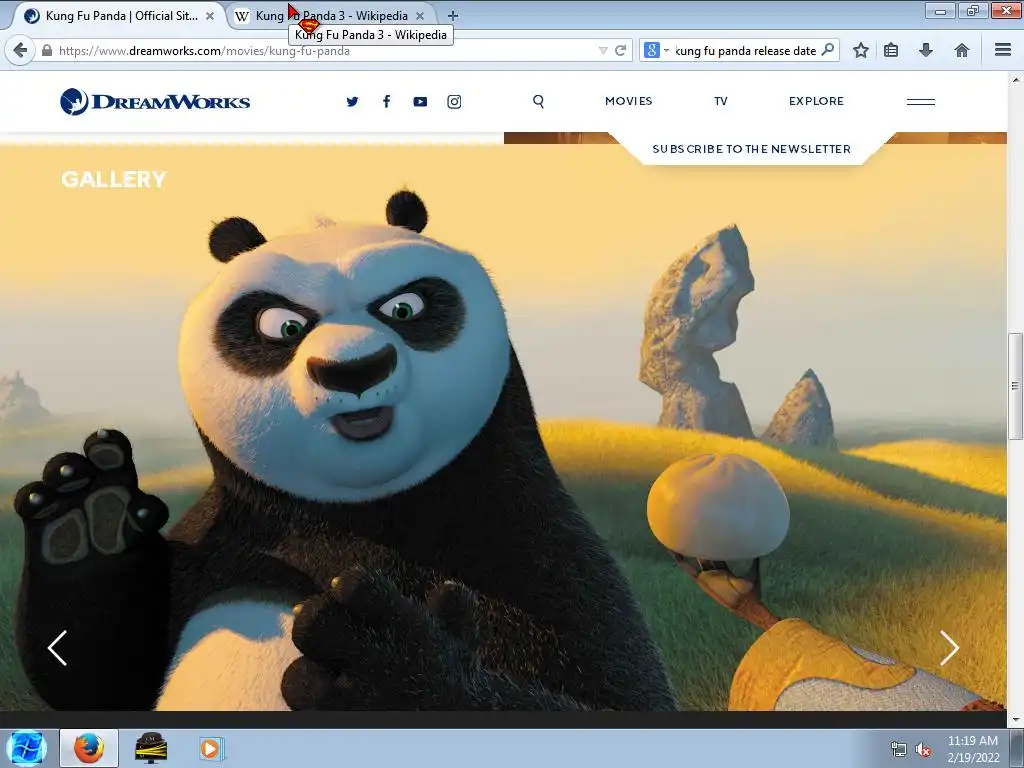Open a new tab with plus button
1024x768 pixels.
coord(453,16)
